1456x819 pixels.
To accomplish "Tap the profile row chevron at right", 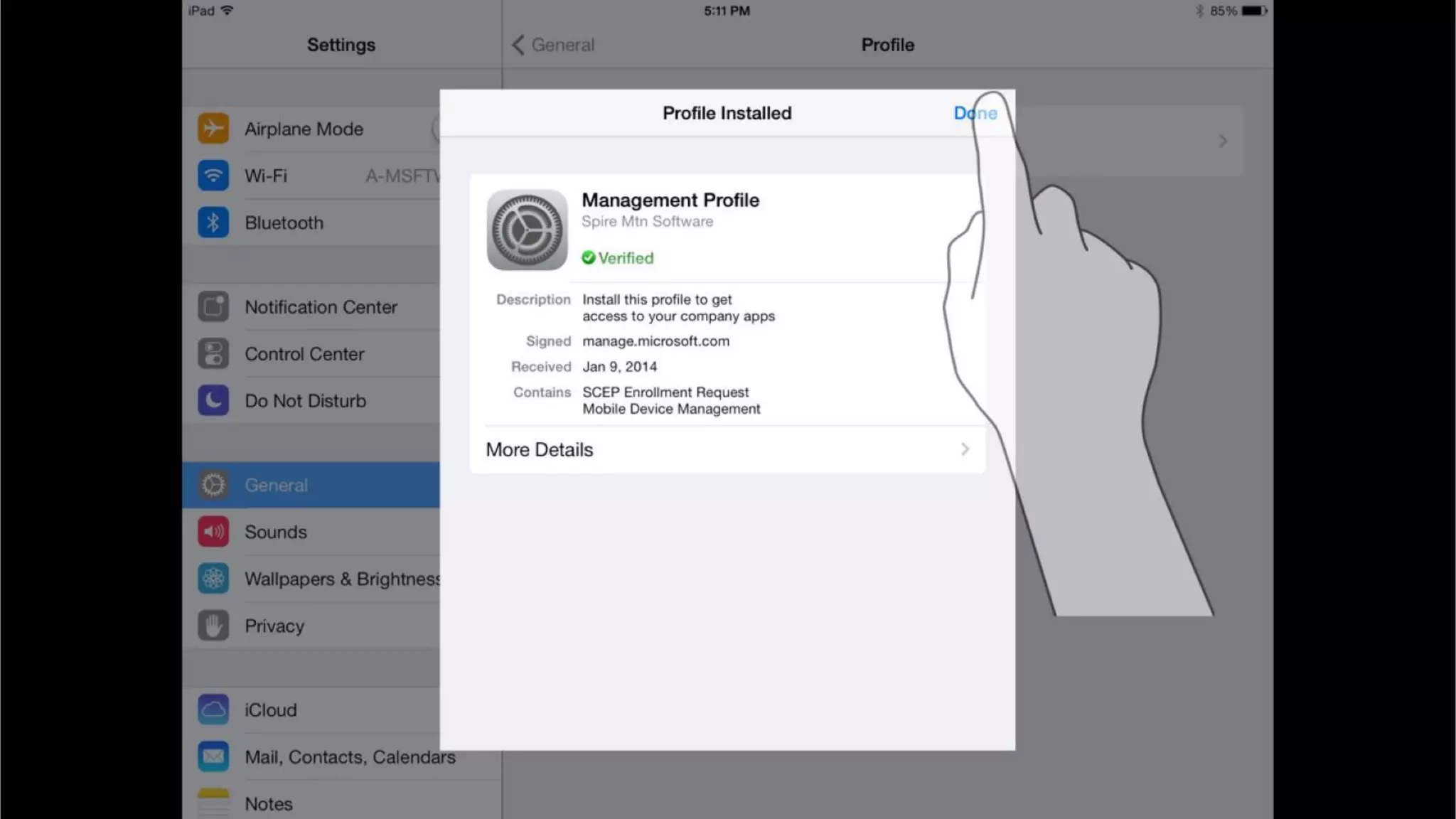I will tap(1222, 141).
